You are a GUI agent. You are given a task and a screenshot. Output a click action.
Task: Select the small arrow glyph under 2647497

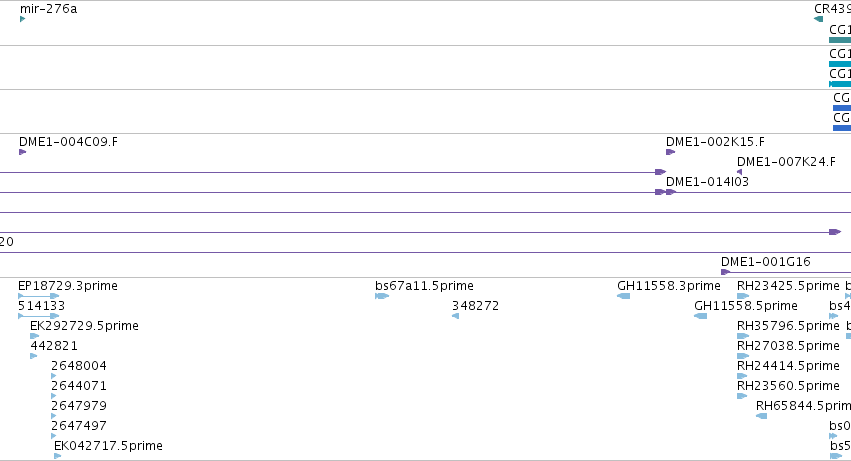pos(54,436)
